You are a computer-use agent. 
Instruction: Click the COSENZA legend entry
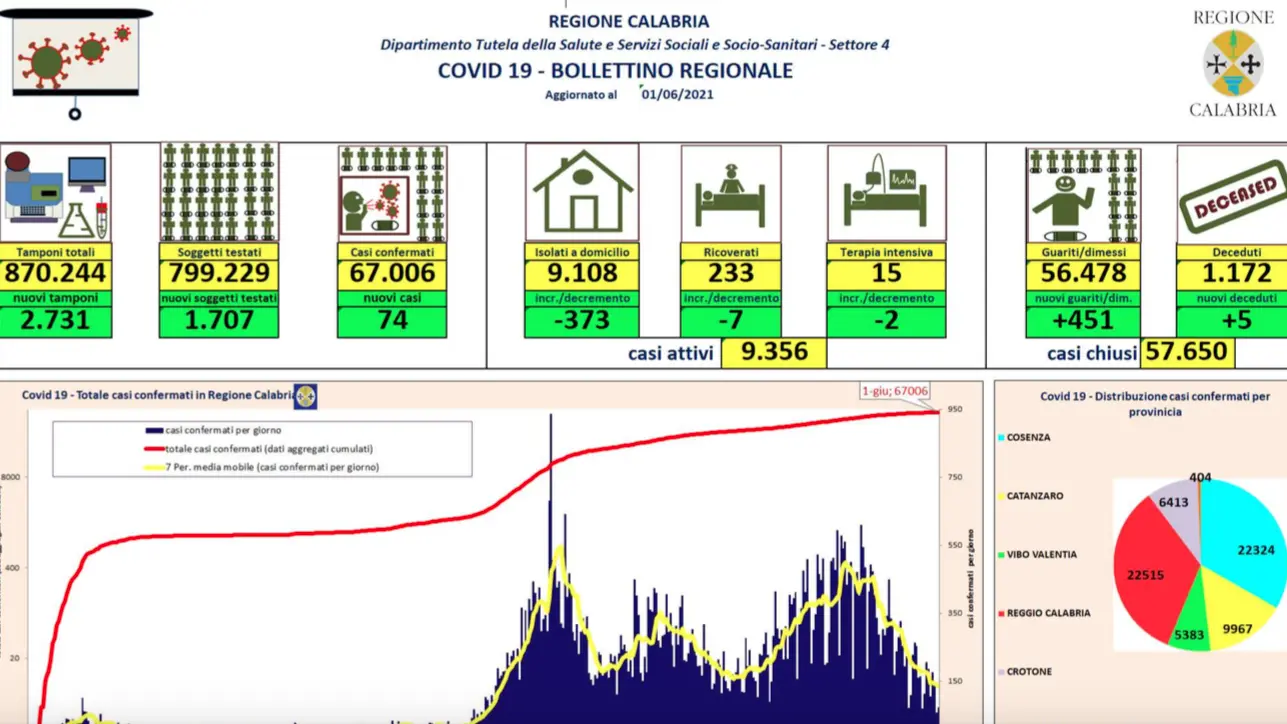point(1028,437)
